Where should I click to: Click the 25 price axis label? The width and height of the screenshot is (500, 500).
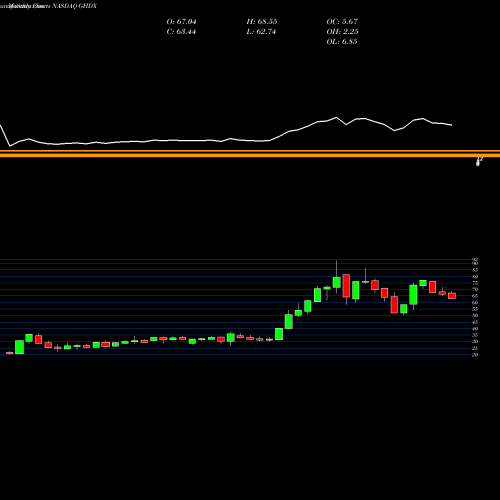[x=475, y=348]
